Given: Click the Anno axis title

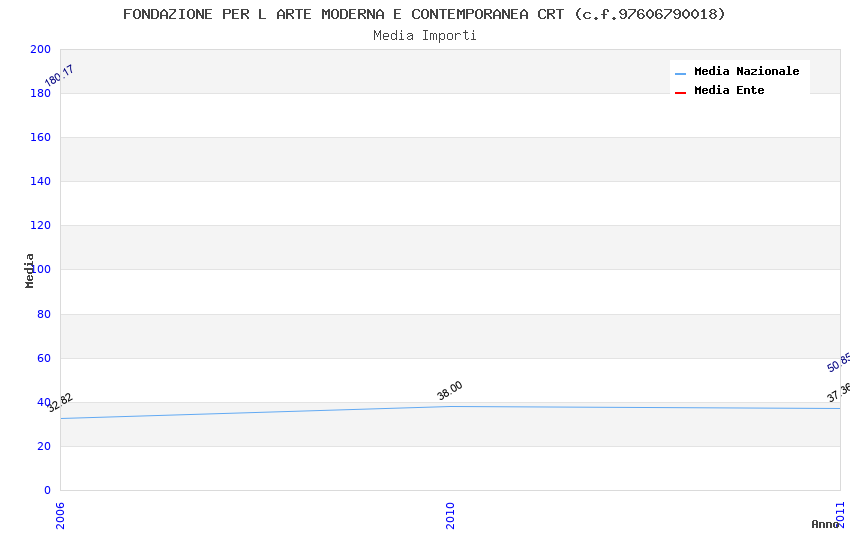Looking at the screenshot, I should (824, 524).
